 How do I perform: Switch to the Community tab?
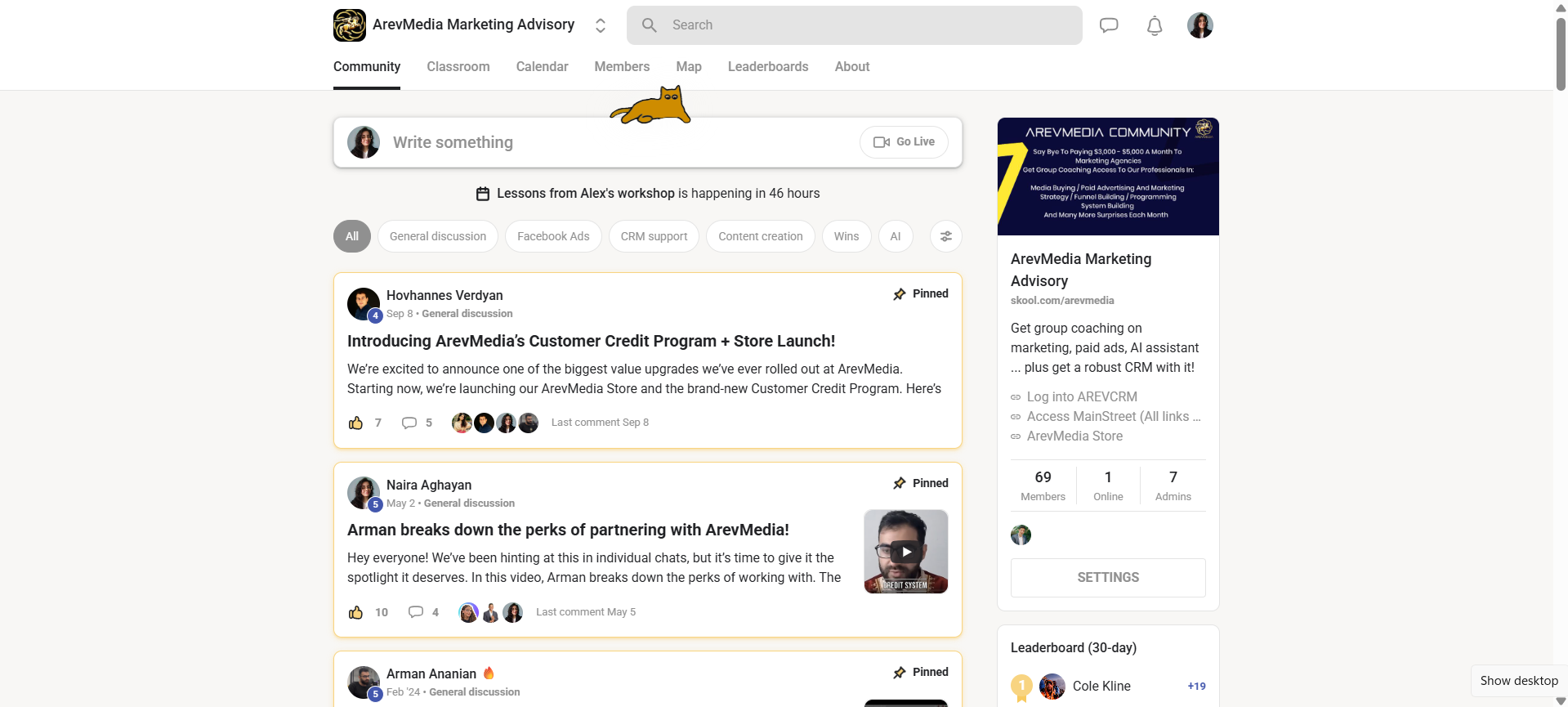(x=367, y=67)
